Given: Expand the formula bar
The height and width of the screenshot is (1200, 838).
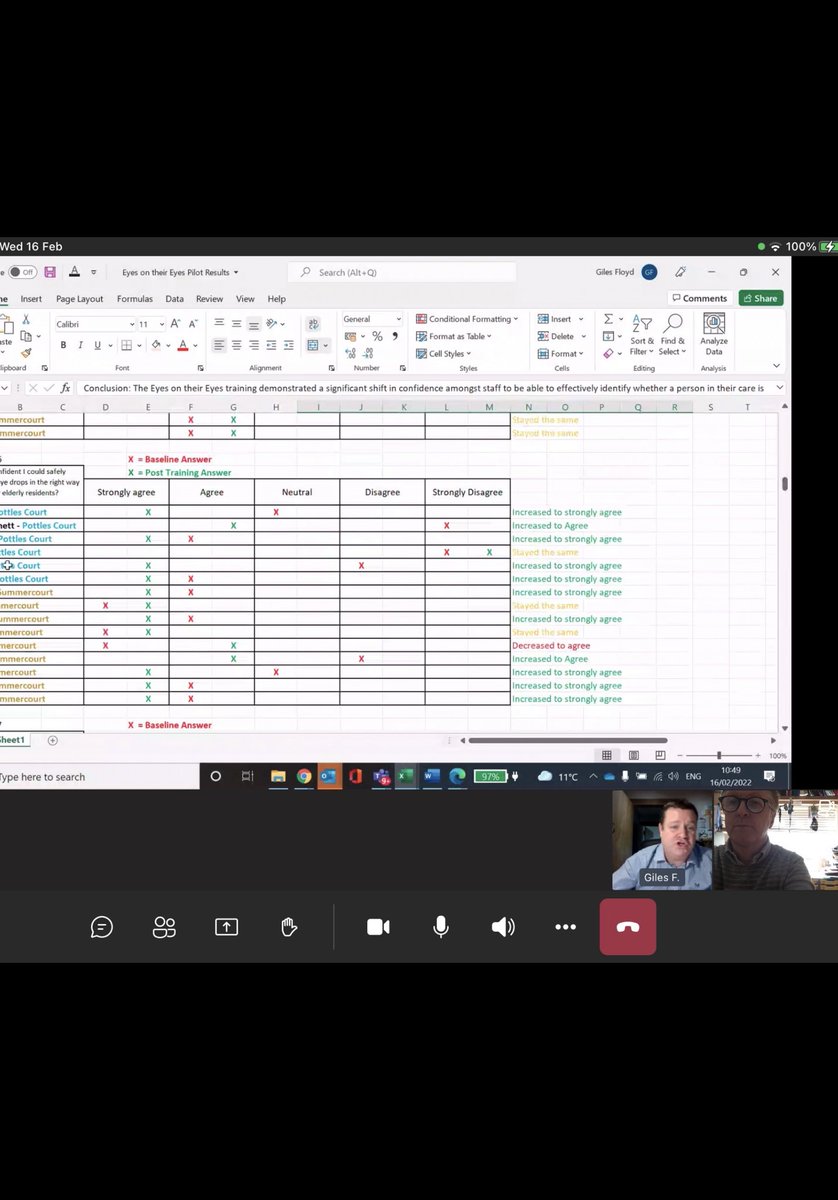Looking at the screenshot, I should point(778,388).
